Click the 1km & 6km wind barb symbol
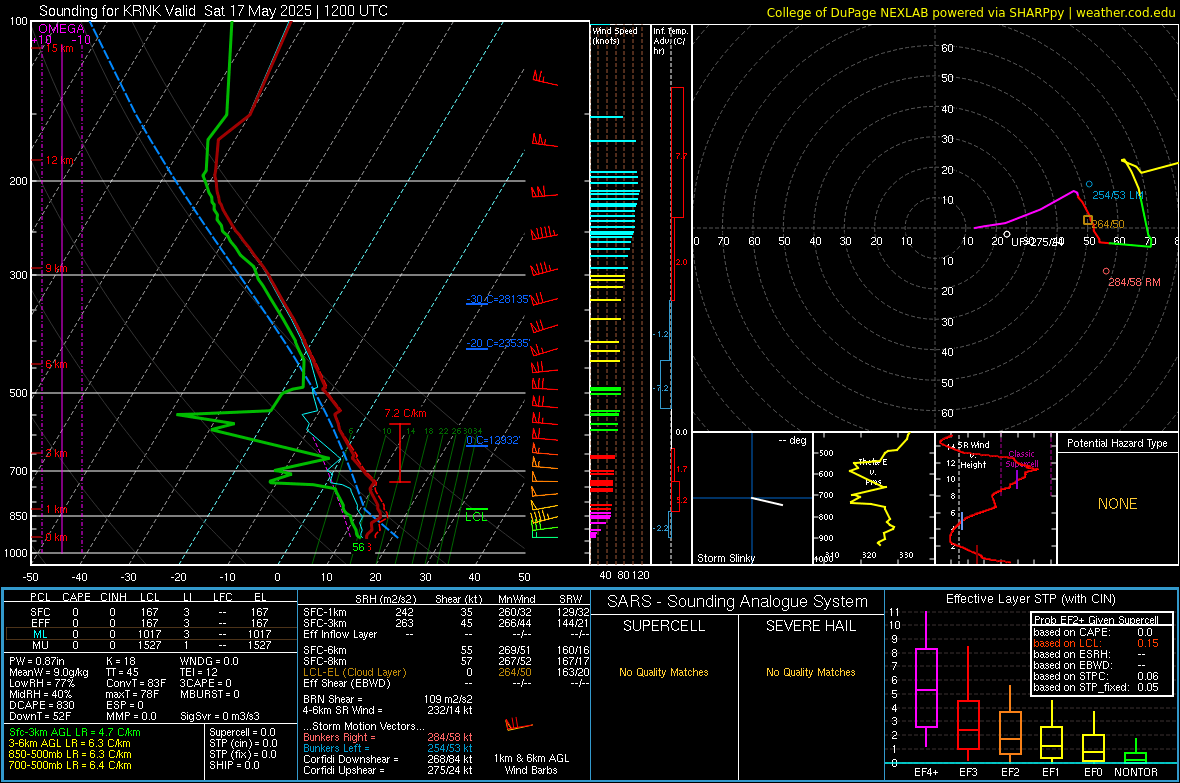 [x=519, y=726]
